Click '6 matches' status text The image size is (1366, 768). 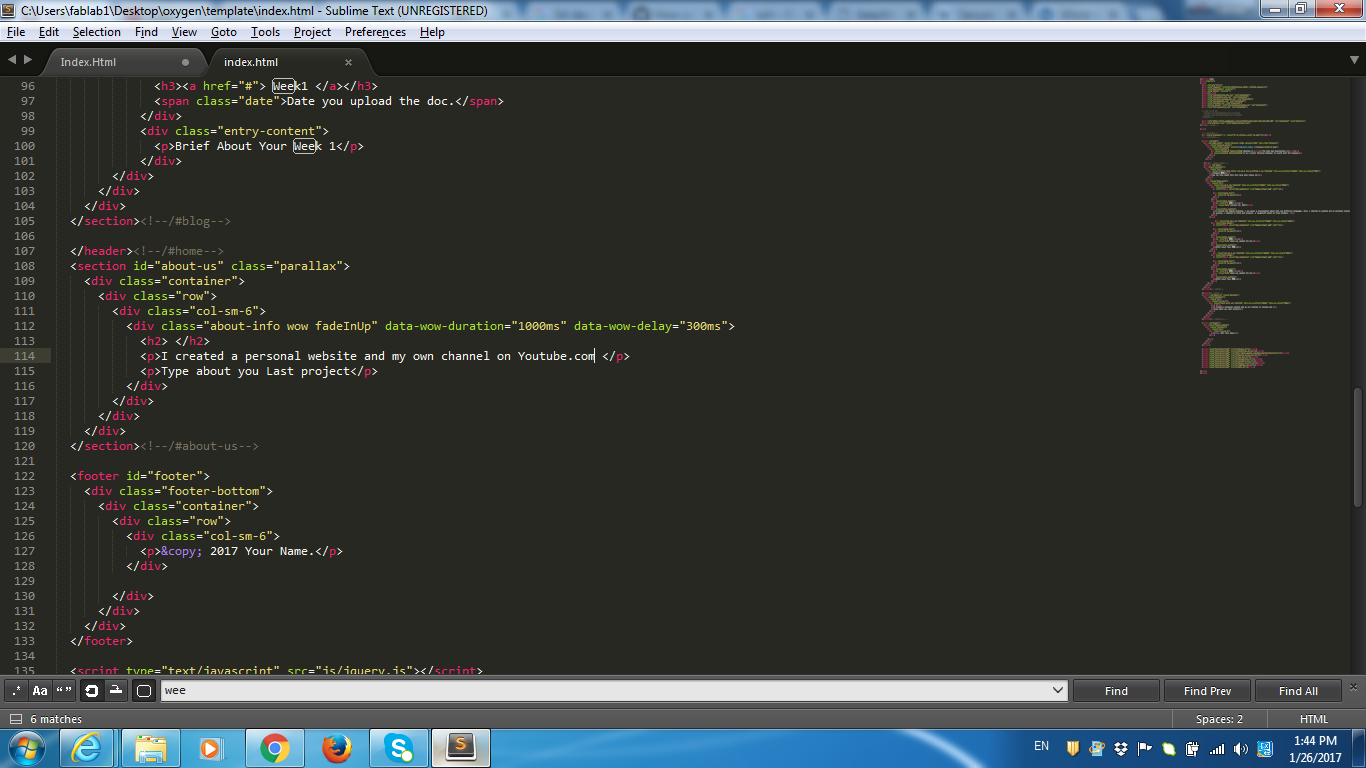click(x=56, y=719)
